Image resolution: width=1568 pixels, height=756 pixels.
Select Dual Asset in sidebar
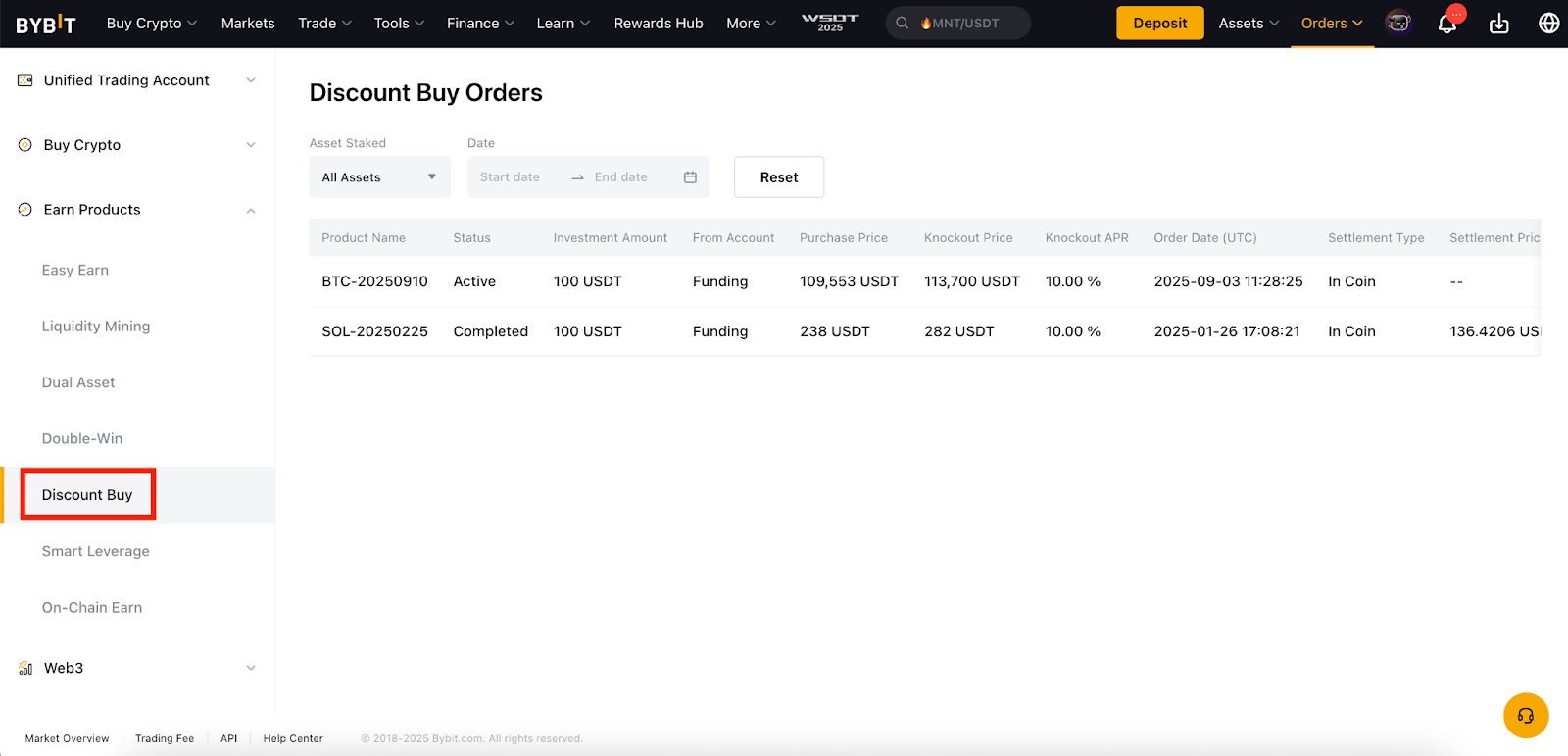78,382
